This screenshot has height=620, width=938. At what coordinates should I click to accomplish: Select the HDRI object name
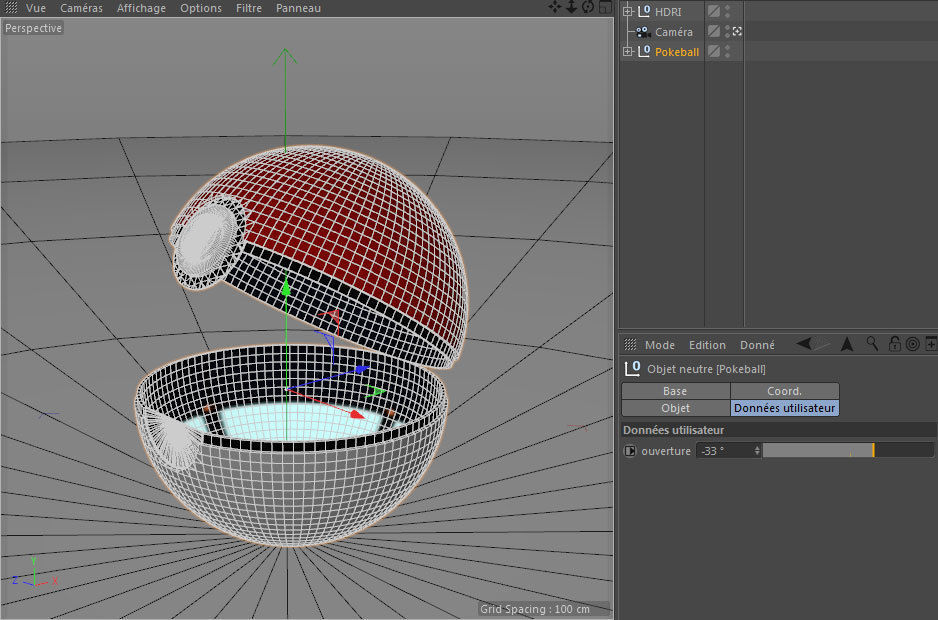tap(668, 11)
